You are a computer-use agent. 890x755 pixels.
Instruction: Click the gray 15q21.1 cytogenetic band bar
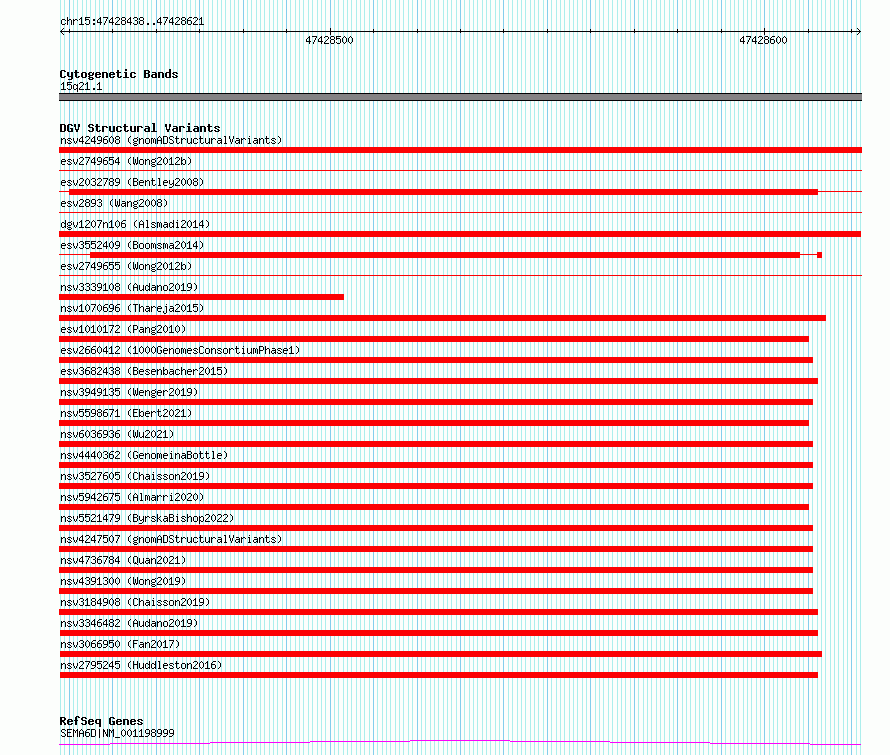(x=460, y=97)
